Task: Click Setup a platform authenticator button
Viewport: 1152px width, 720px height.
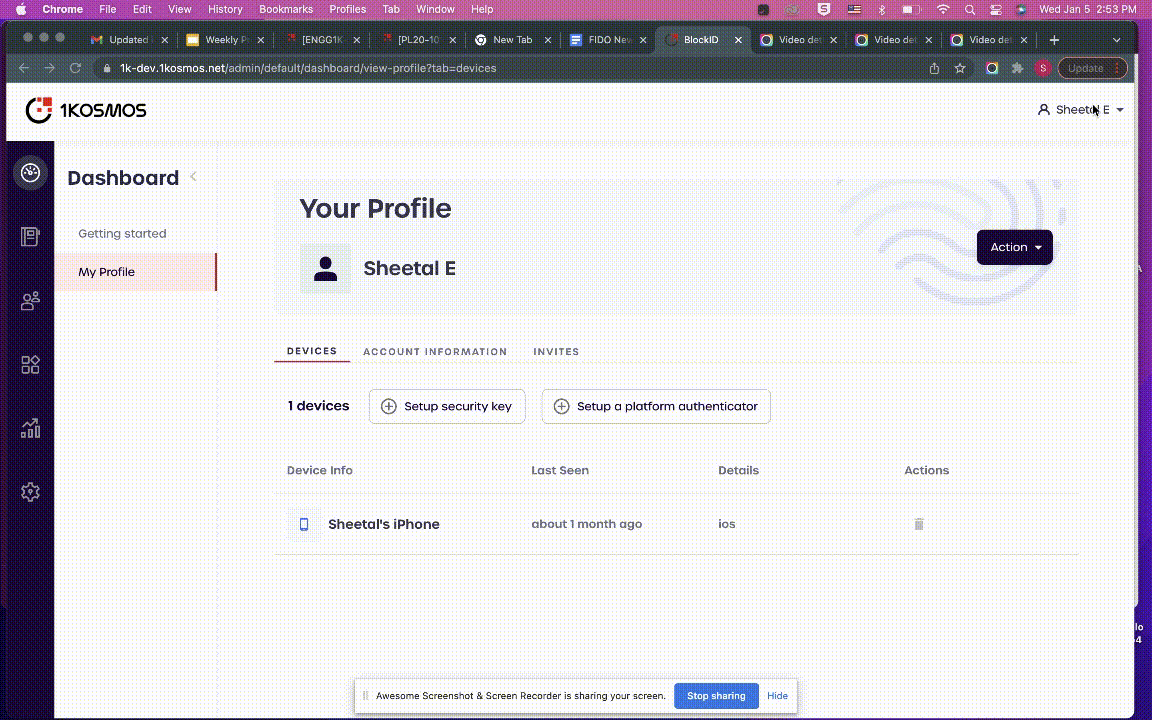Action: click(656, 406)
